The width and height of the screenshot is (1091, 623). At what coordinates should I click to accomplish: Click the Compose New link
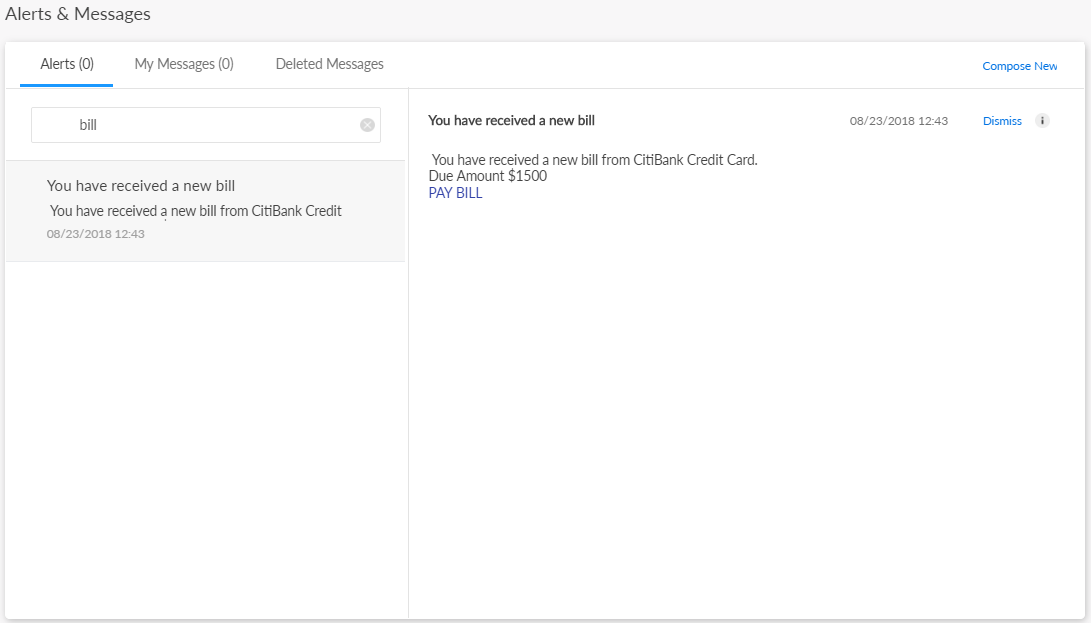1019,66
